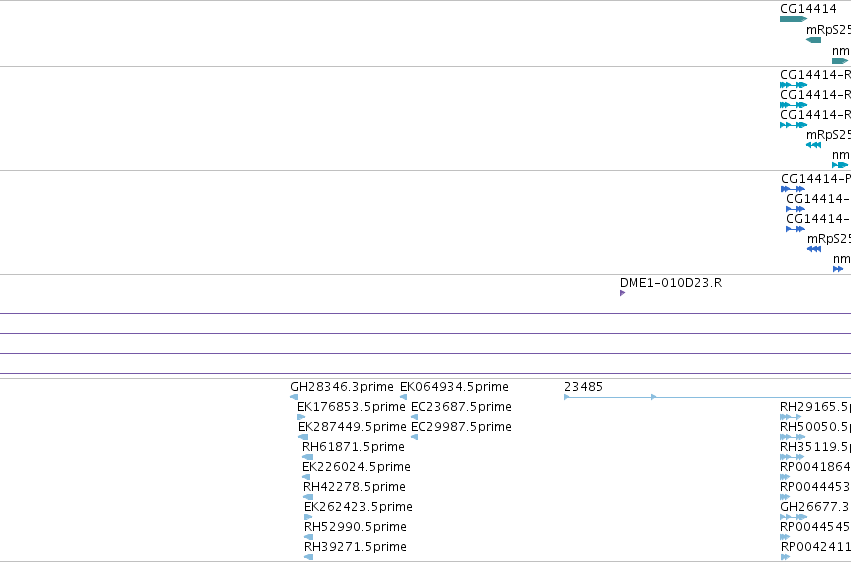Click the RH35119.5p EST label
Viewport: 851px width, 562px height.
815,447
